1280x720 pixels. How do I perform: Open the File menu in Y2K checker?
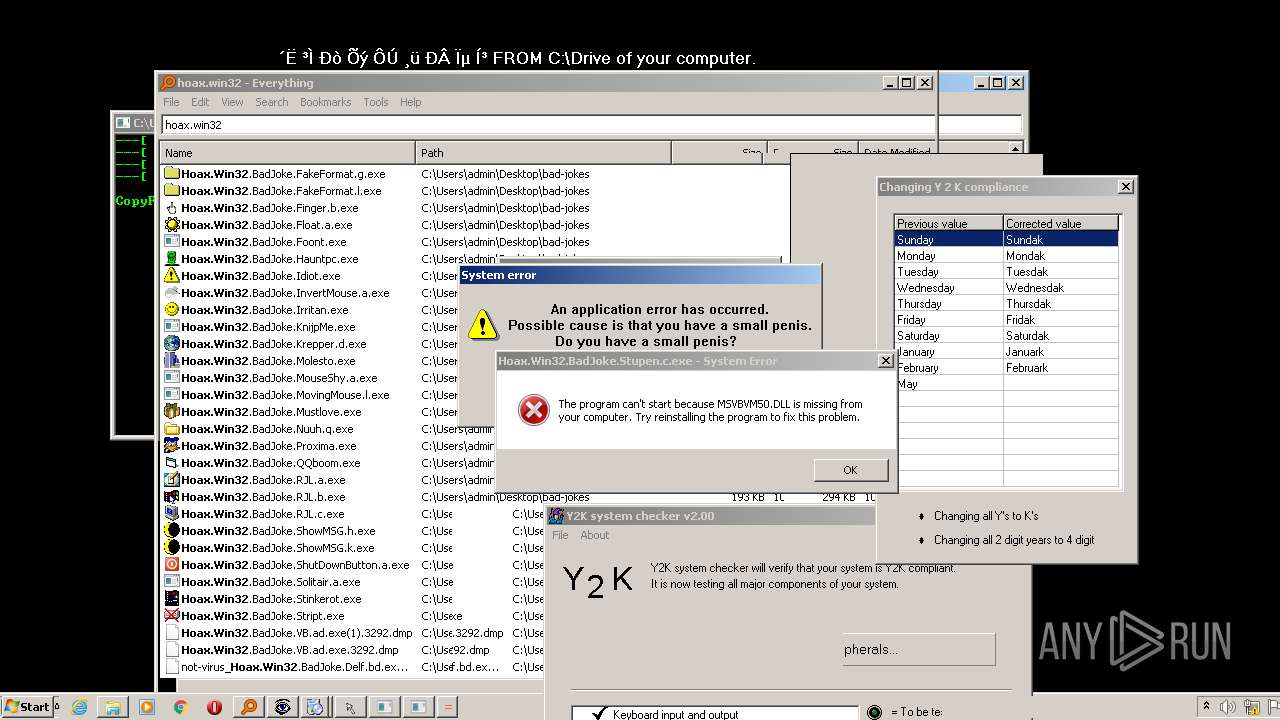[560, 535]
